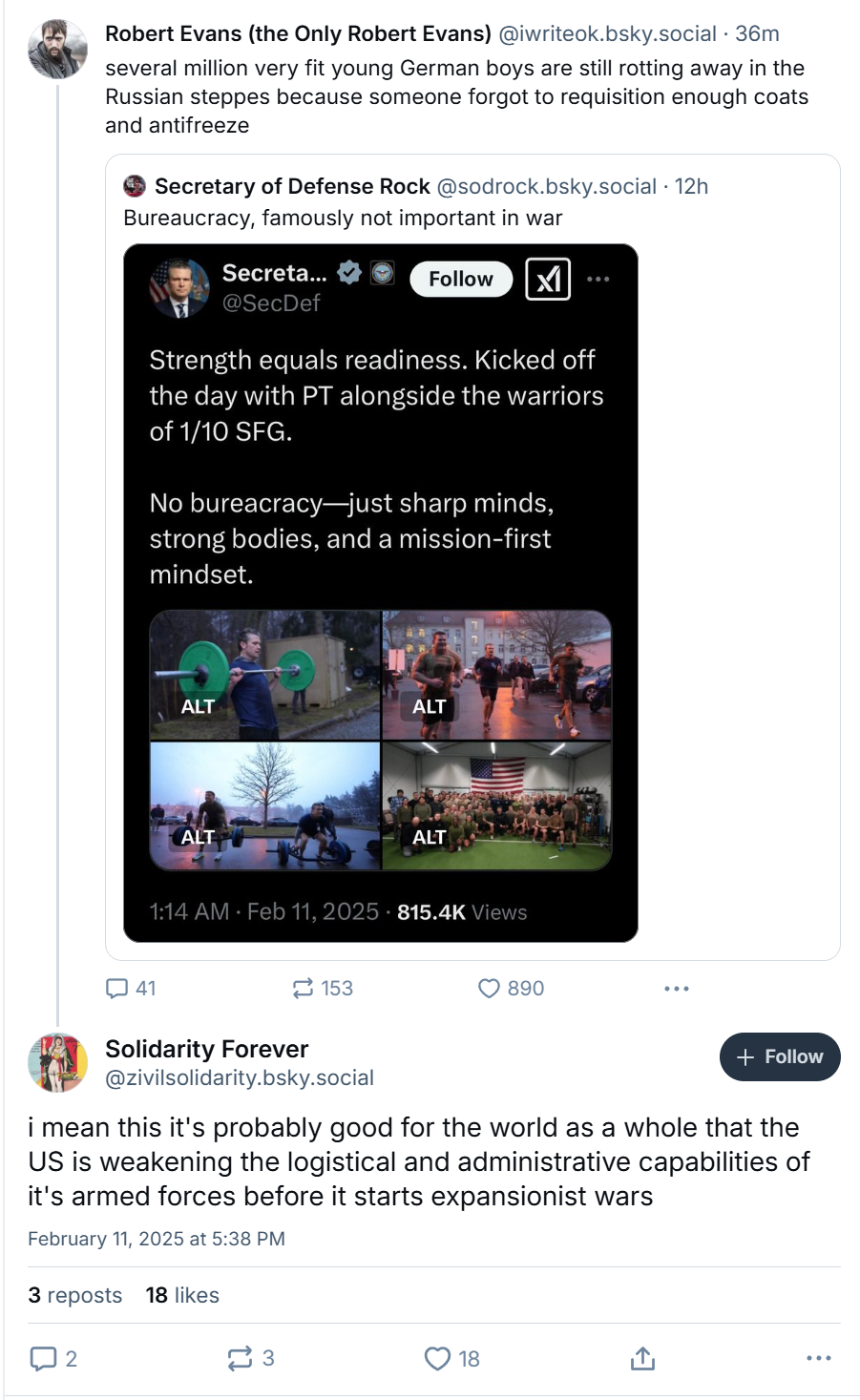
Task: Reply to Solidarity Forever's post
Action: point(44,1358)
